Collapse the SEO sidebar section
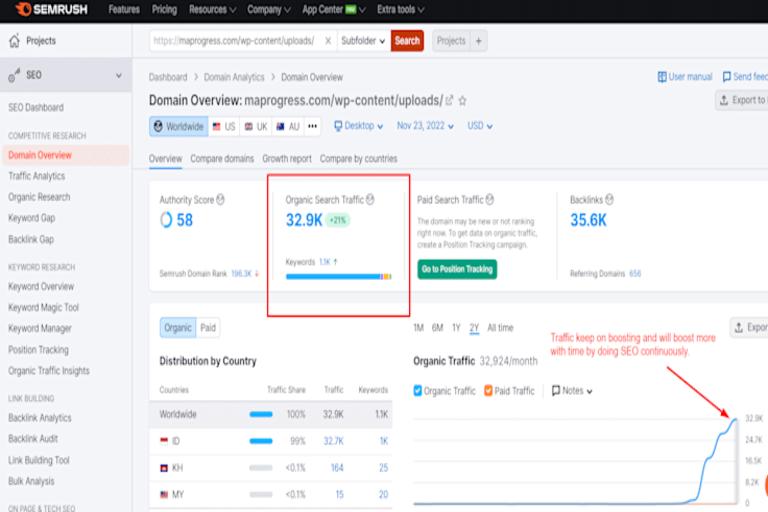The width and height of the screenshot is (768, 512). (x=119, y=75)
